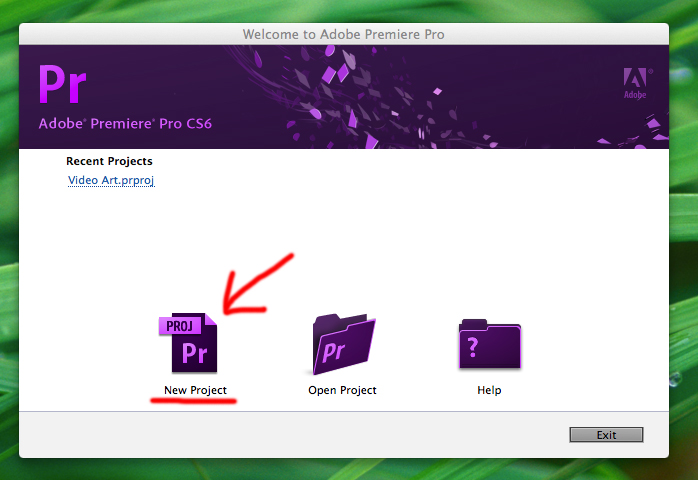Screen dimensions: 698x480
Task: Click the Welcome to Adobe Premiere Pro title bar
Action: pos(344,34)
